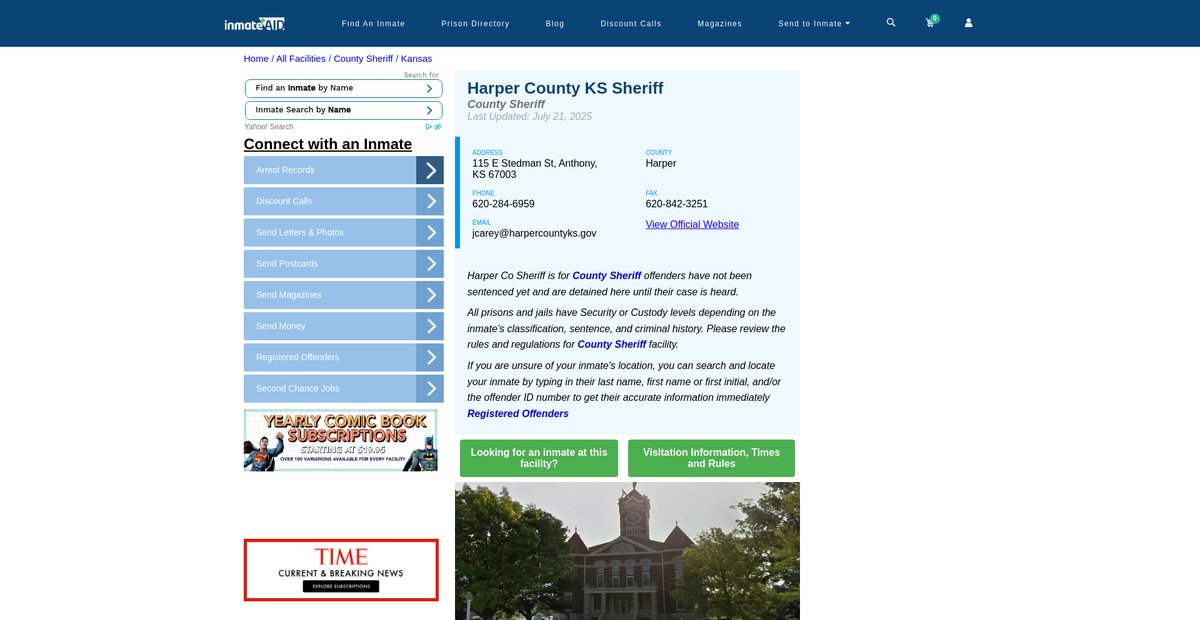
Task: Open Send Letters & Photos sidebar item
Action: 330,232
